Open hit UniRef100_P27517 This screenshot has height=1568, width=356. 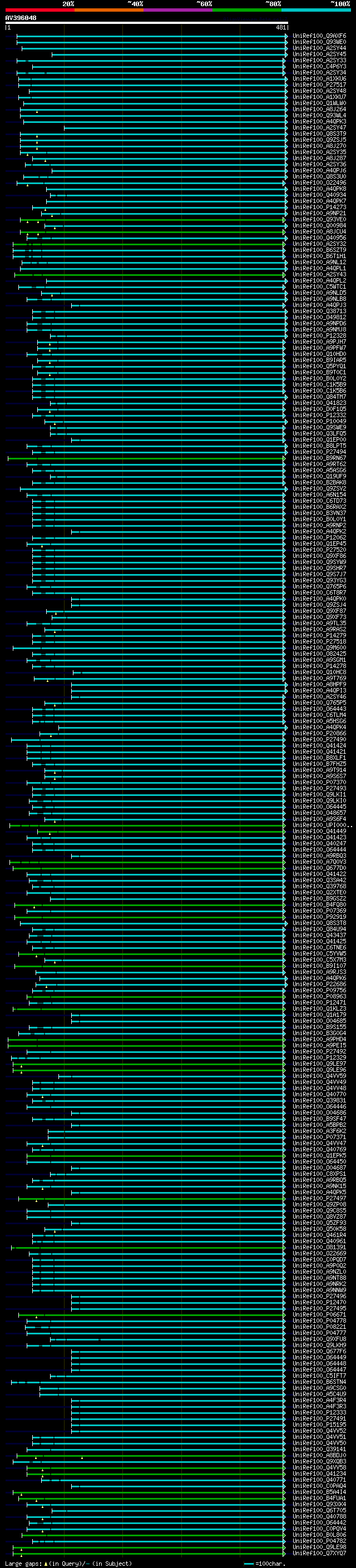click(x=319, y=85)
